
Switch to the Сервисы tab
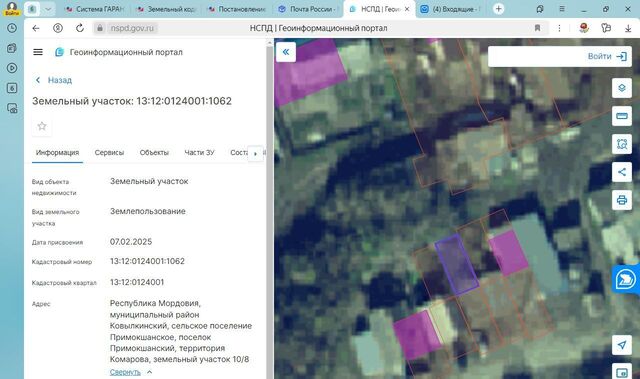pyautogui.click(x=109, y=153)
